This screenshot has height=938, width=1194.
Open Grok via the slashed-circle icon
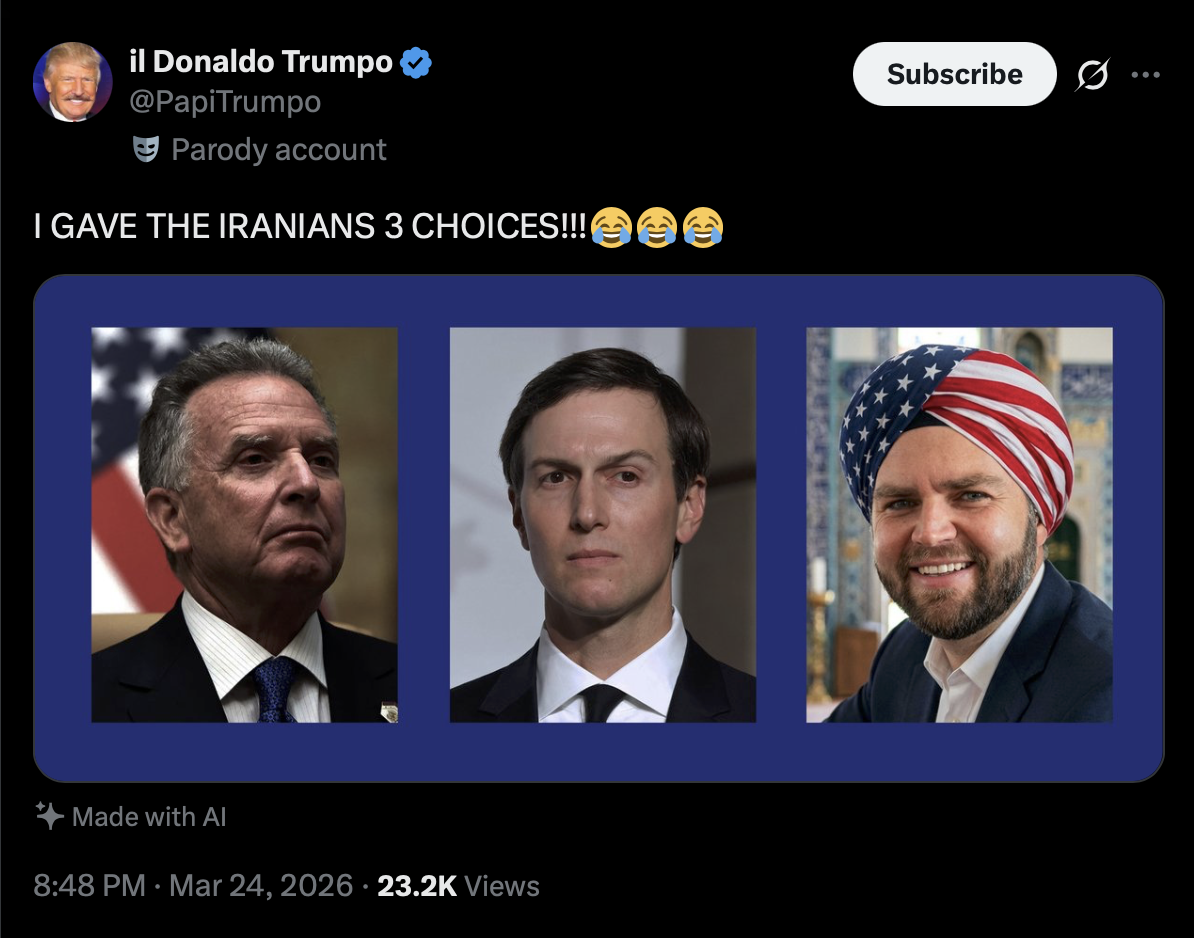(x=1093, y=75)
